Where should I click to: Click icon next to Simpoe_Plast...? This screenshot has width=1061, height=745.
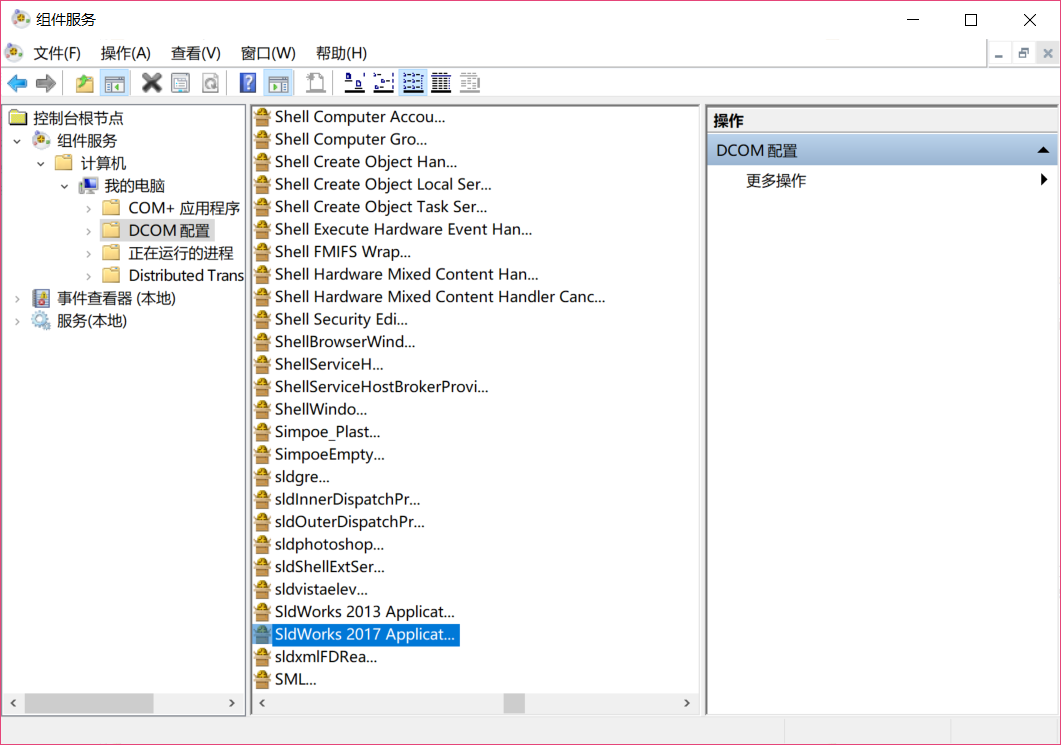point(263,432)
